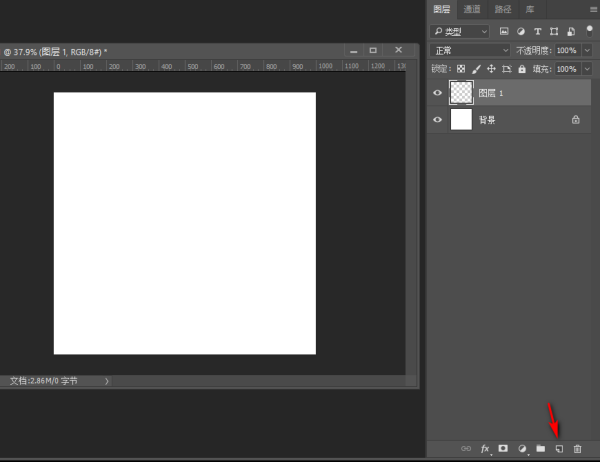Select the 背景 layer thumbnail
Screen dimensions: 600x462
coord(461,119)
